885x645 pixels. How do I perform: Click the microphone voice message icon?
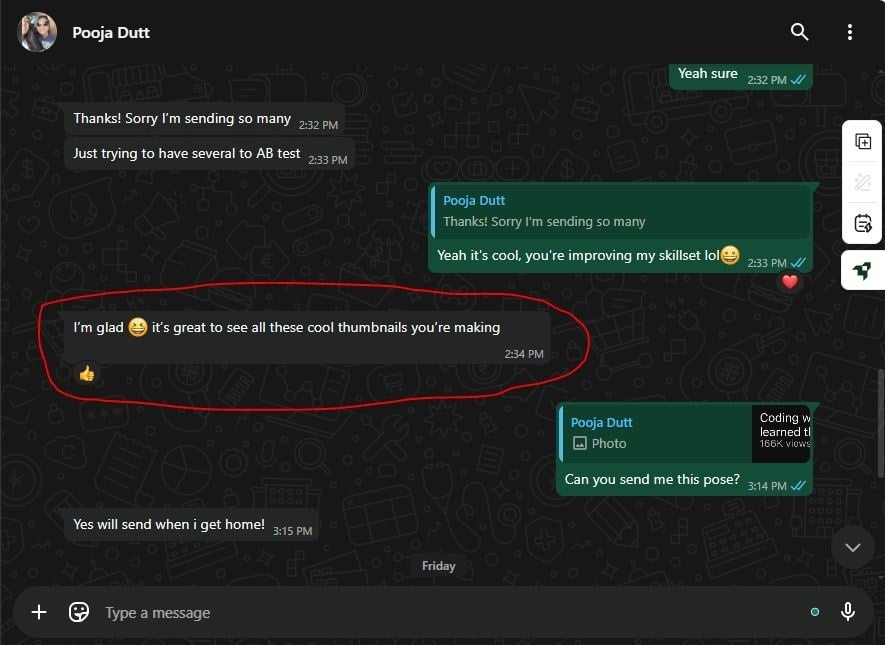(x=848, y=612)
